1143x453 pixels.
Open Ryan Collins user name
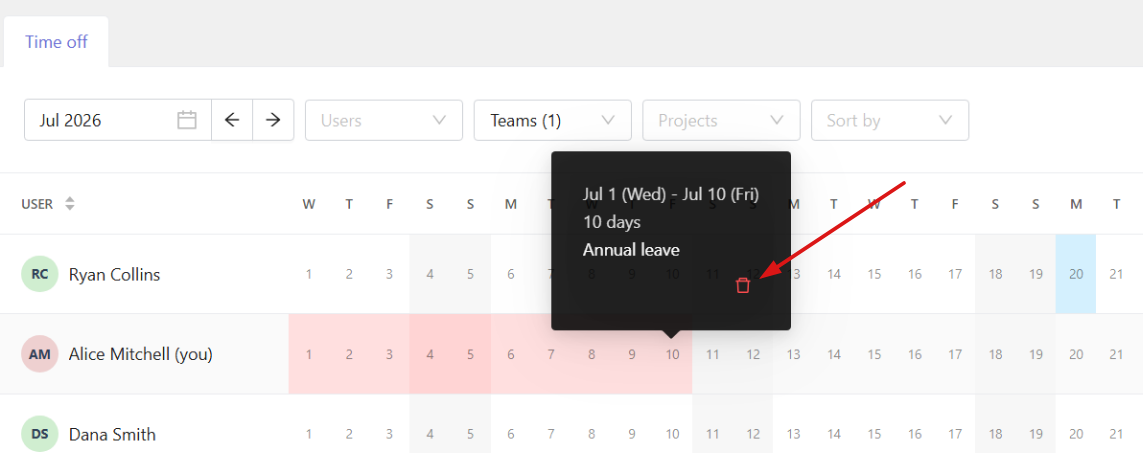point(114,274)
